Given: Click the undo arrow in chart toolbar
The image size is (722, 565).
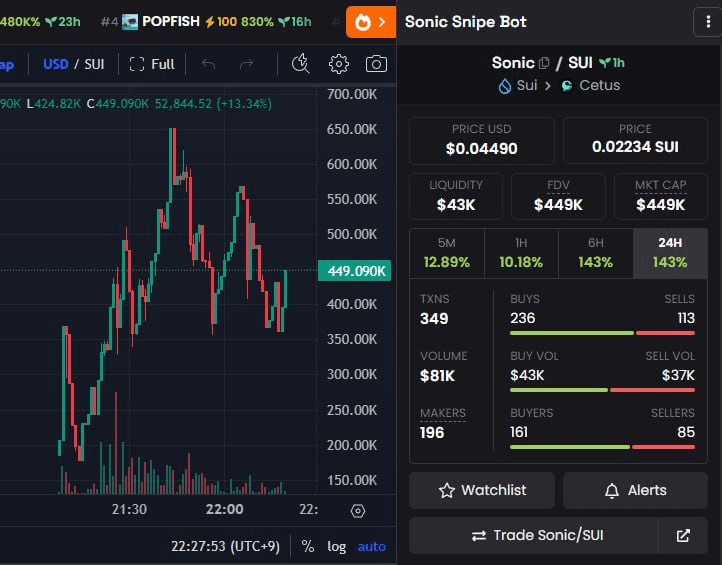Looking at the screenshot, I should coord(208,64).
